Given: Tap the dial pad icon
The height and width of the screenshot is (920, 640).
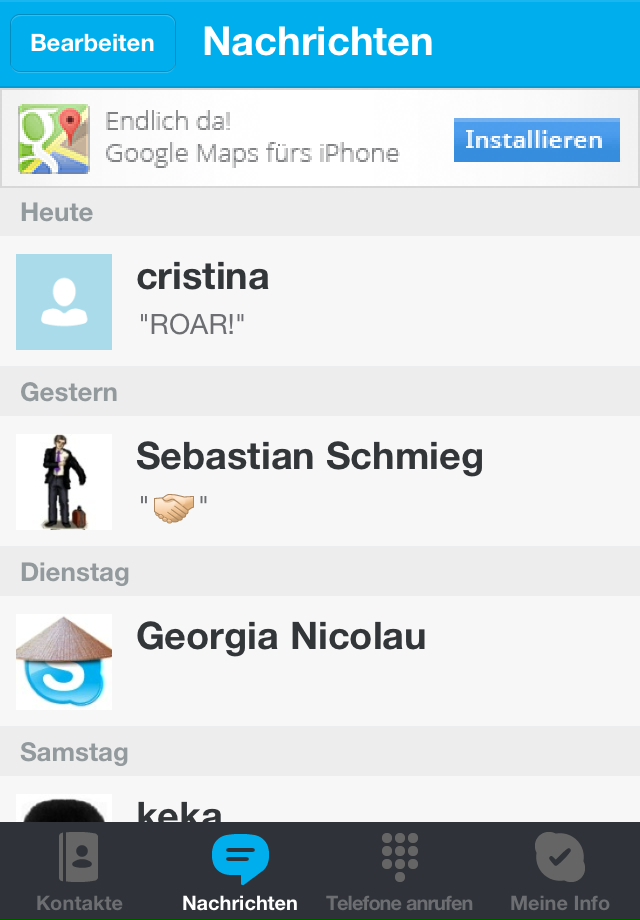Looking at the screenshot, I should (x=399, y=857).
